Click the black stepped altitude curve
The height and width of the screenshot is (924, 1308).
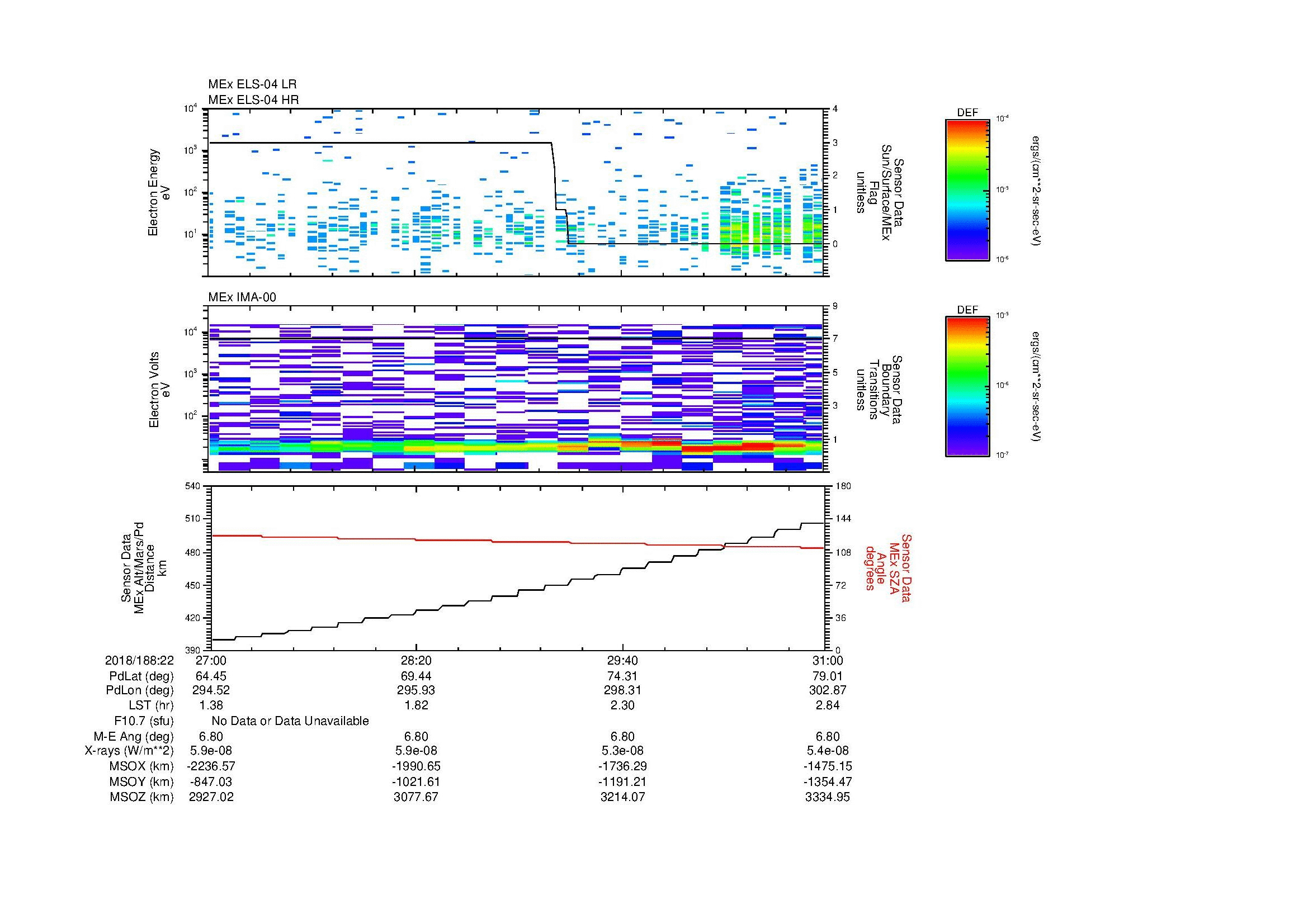(x=517, y=596)
